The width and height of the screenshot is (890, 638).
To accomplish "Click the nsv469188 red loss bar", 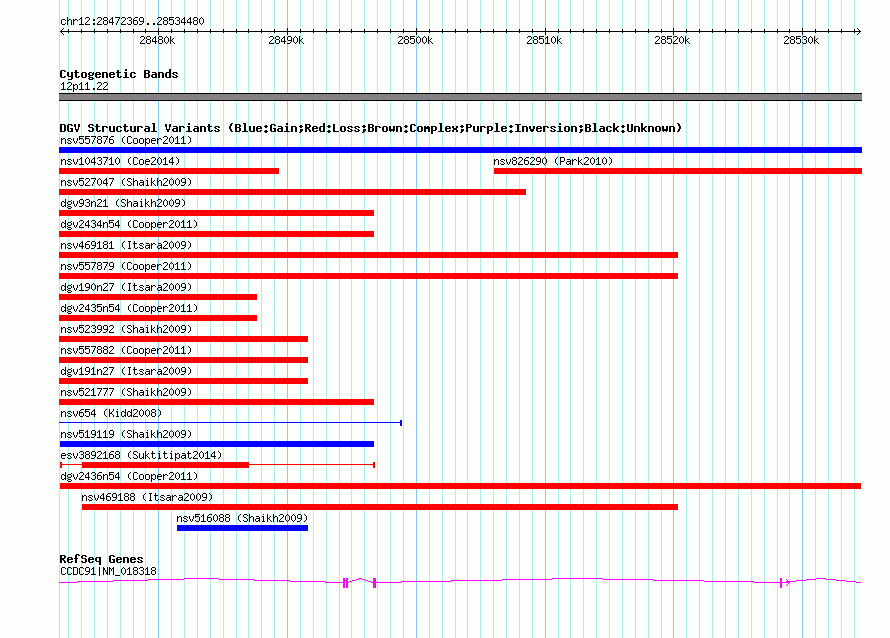I will tap(380, 507).
